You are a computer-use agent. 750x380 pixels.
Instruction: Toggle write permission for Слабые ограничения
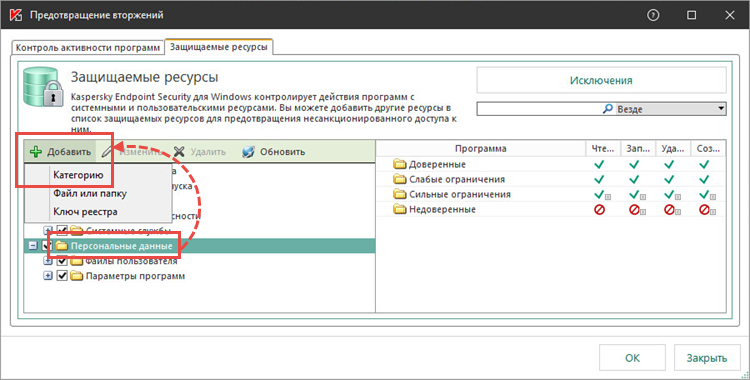634,179
